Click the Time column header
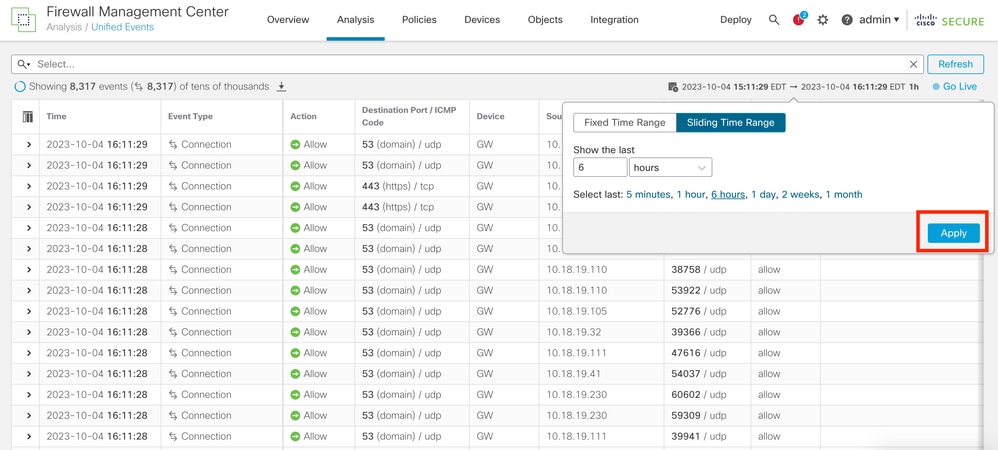The image size is (998, 450). [56, 116]
